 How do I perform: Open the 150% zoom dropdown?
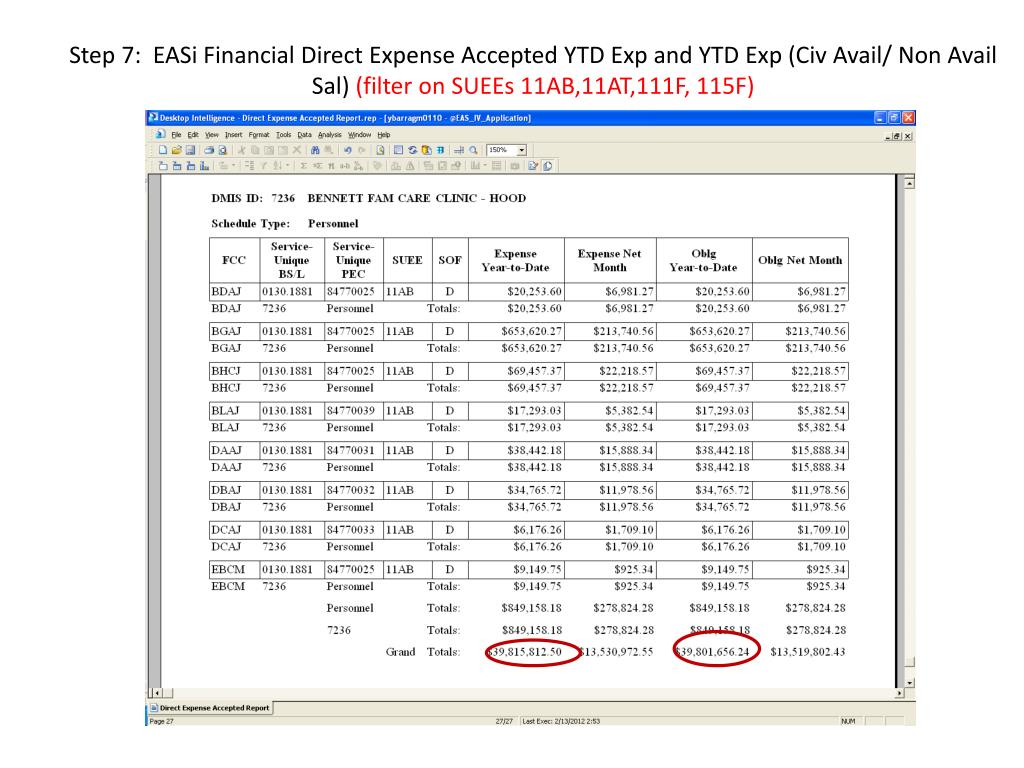click(x=521, y=150)
